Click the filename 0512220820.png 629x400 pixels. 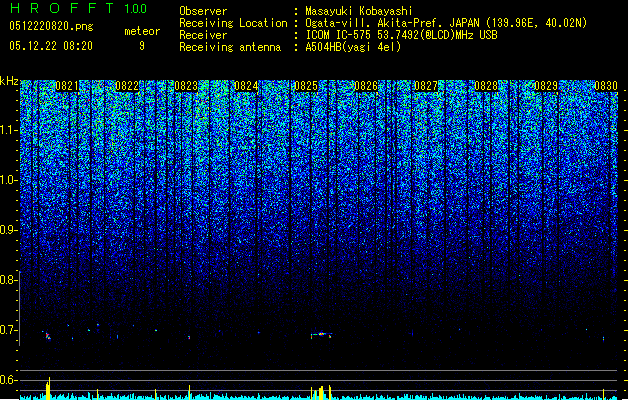coord(51,27)
